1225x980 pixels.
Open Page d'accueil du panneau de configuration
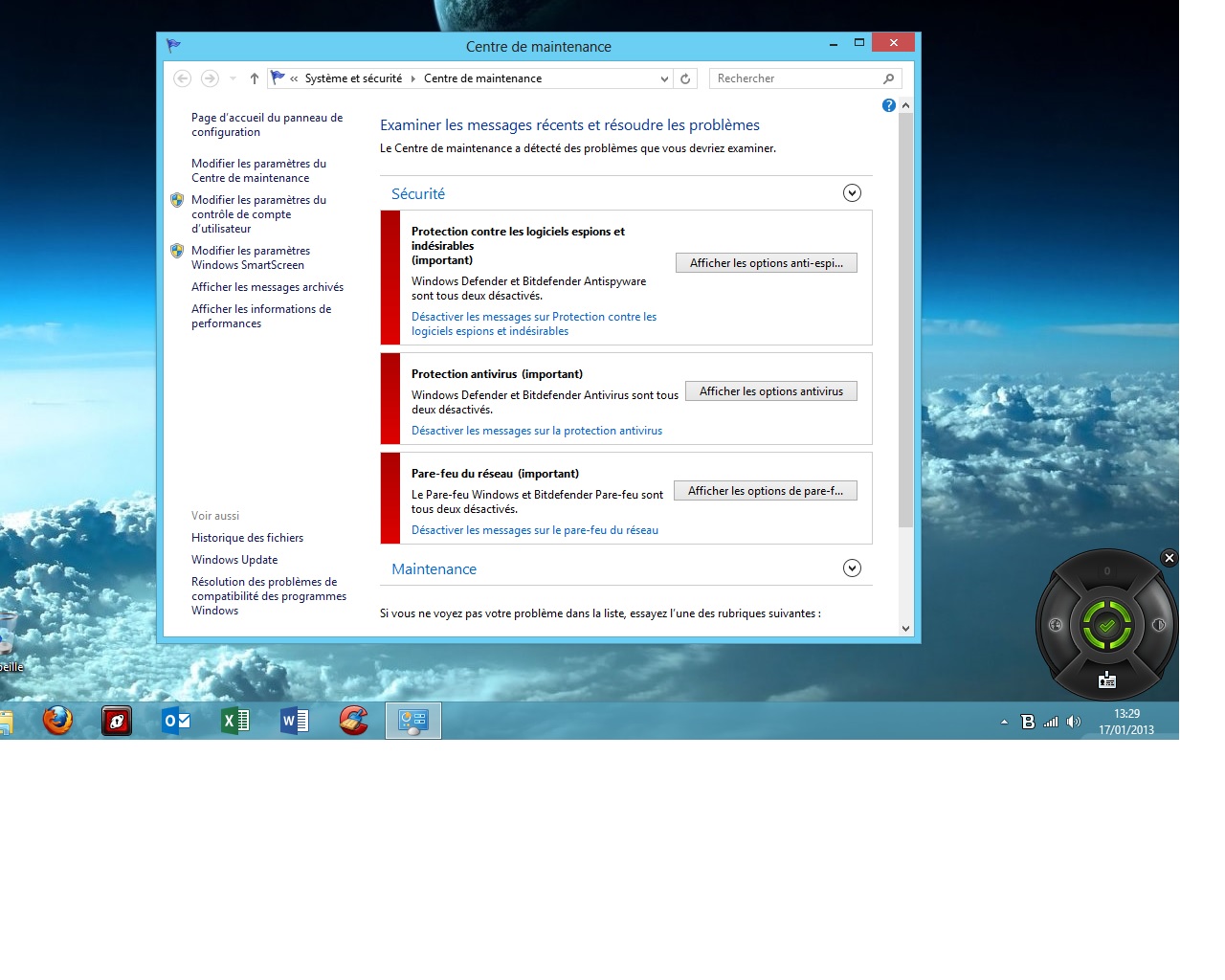pos(267,124)
